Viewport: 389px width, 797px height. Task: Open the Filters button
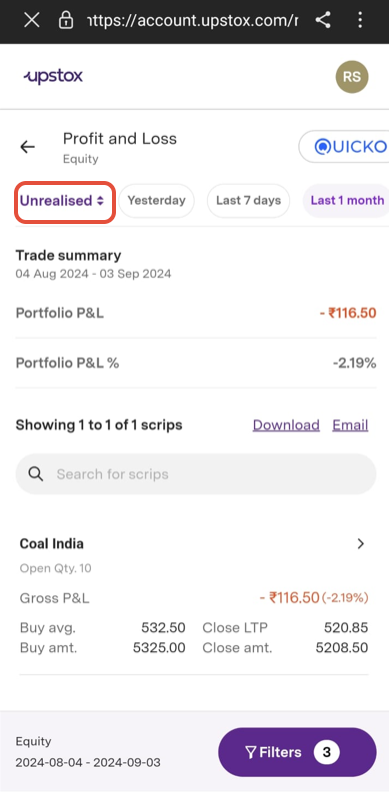(x=297, y=752)
